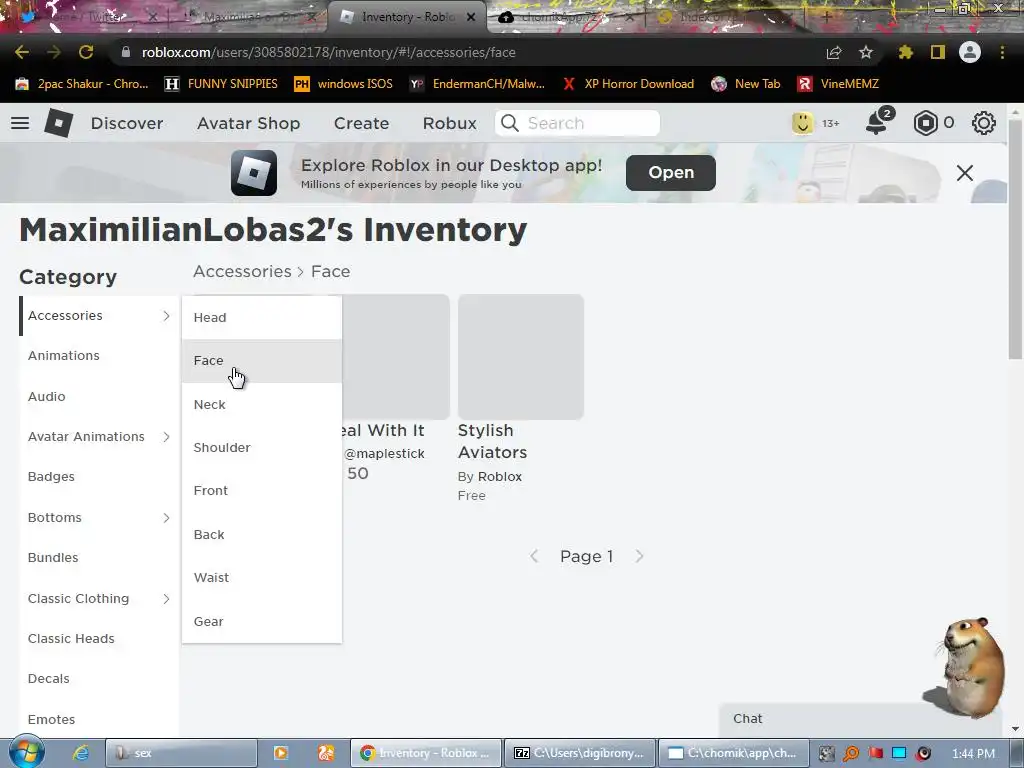Bookmark this page with the star icon
1024x768 pixels.
click(x=865, y=52)
